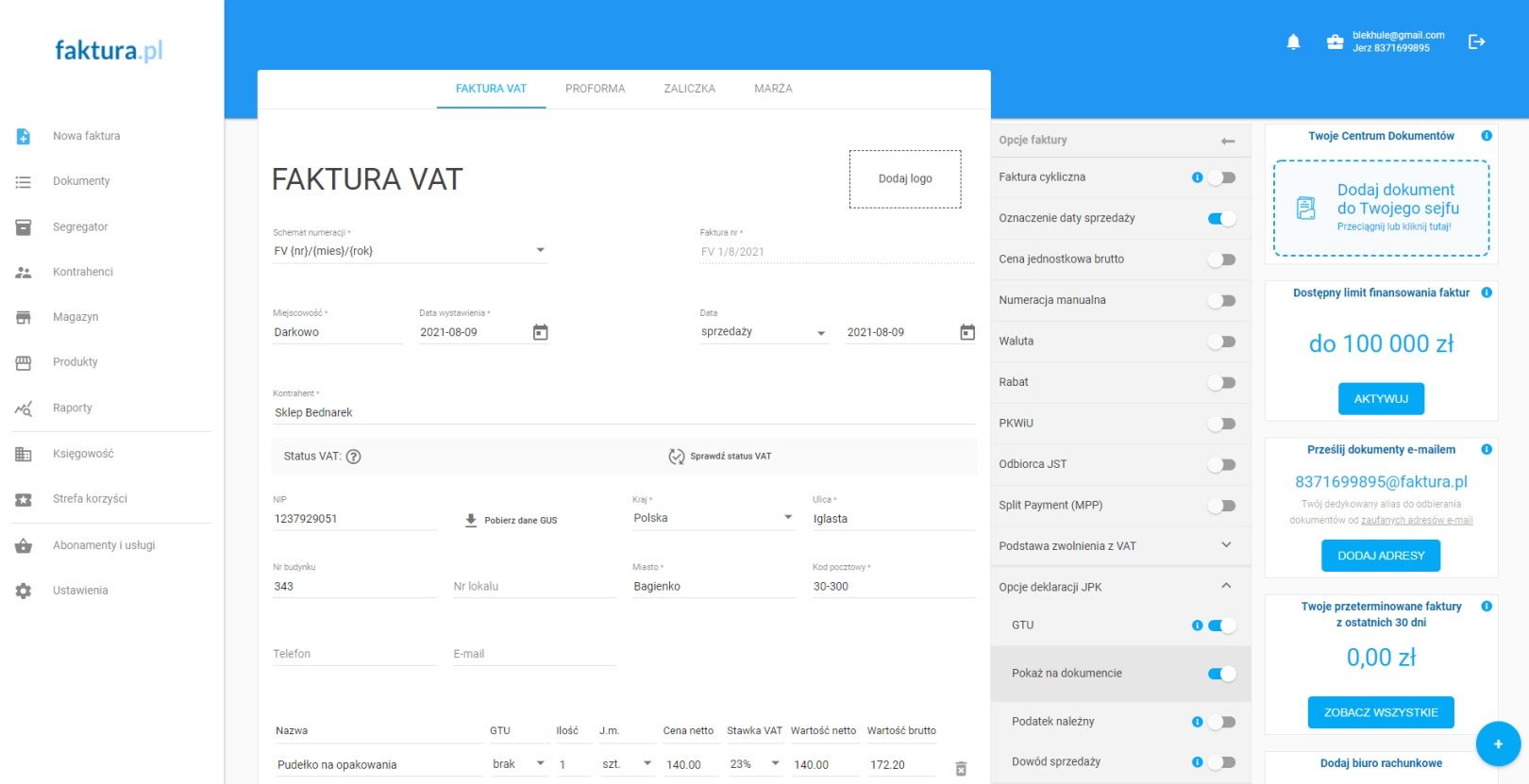Open Kraj Polska dropdown
1529x784 pixels.
(x=714, y=518)
